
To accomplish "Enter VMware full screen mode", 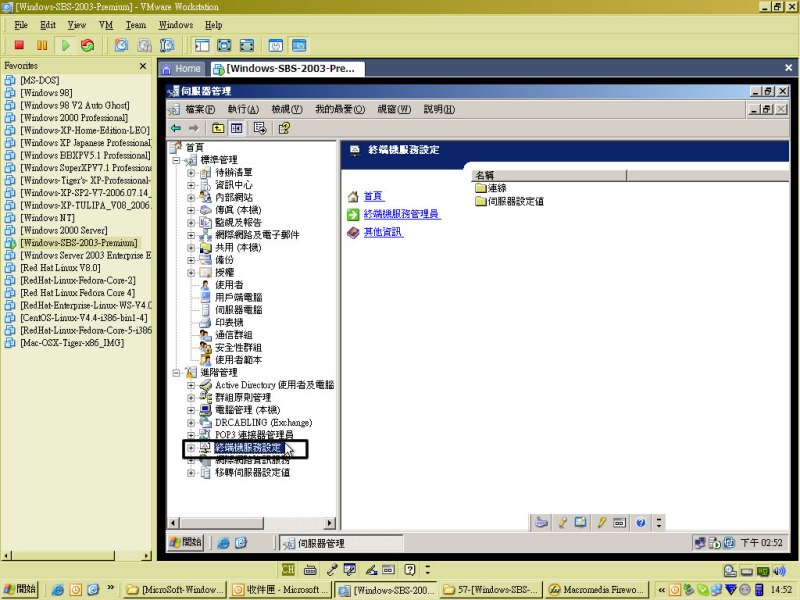I will tap(224, 45).
